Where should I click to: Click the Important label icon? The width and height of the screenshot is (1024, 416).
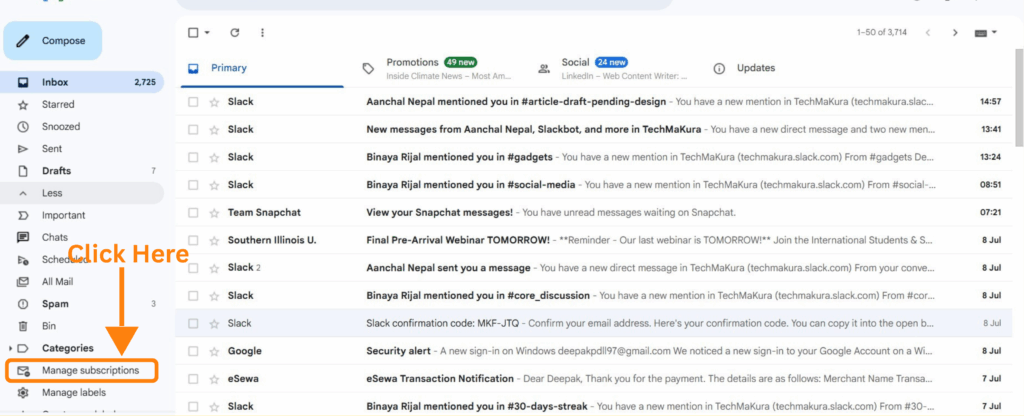pyautogui.click(x=23, y=216)
